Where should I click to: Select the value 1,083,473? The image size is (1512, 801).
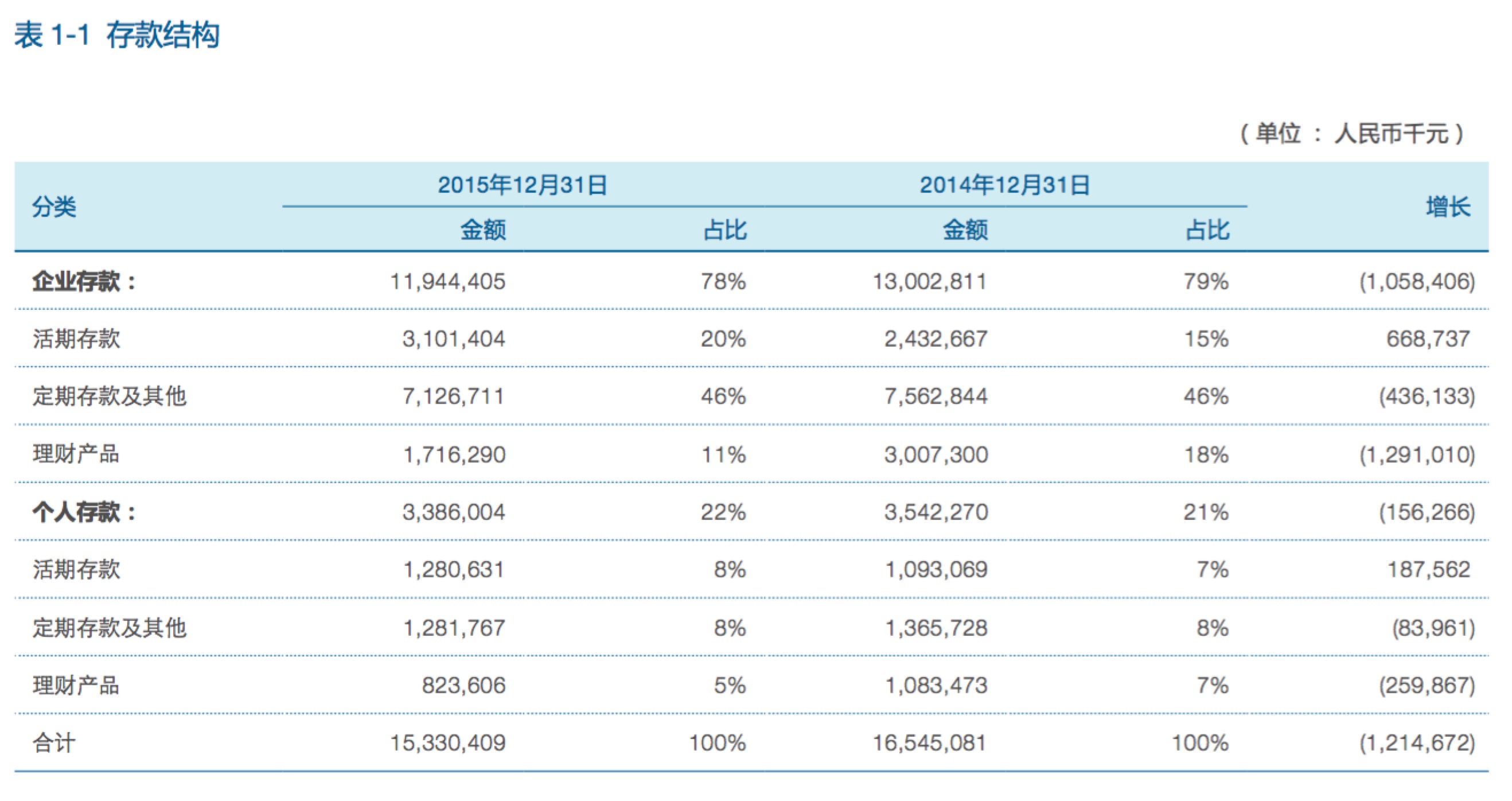tap(937, 686)
